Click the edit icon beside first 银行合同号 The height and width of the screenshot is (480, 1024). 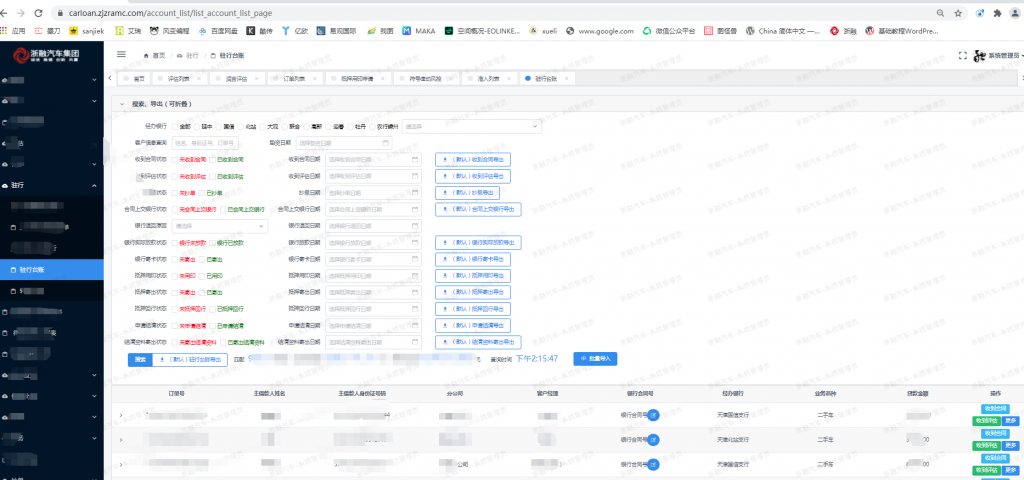pos(653,415)
